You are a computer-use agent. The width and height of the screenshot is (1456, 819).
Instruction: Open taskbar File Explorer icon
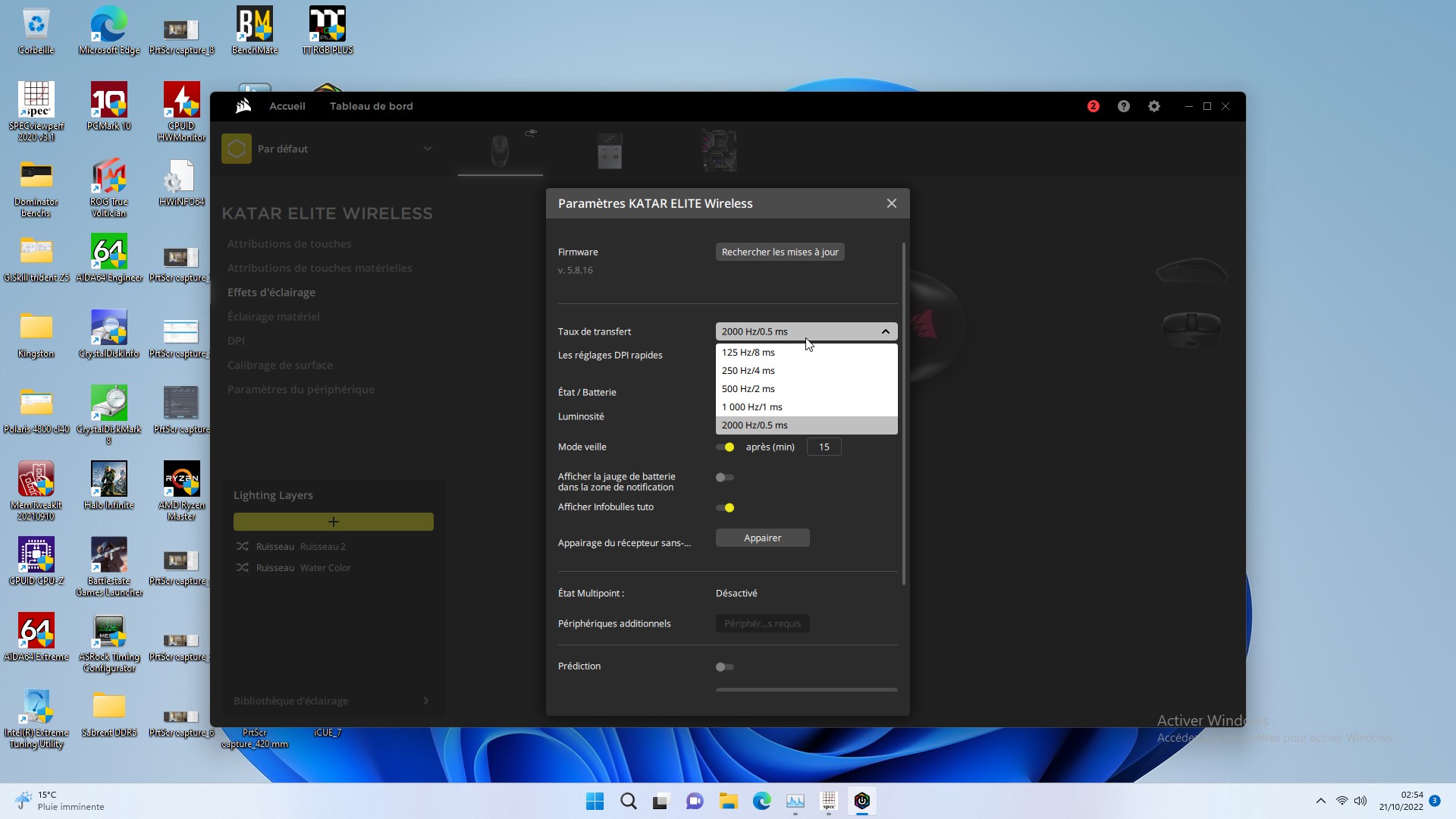[729, 801]
